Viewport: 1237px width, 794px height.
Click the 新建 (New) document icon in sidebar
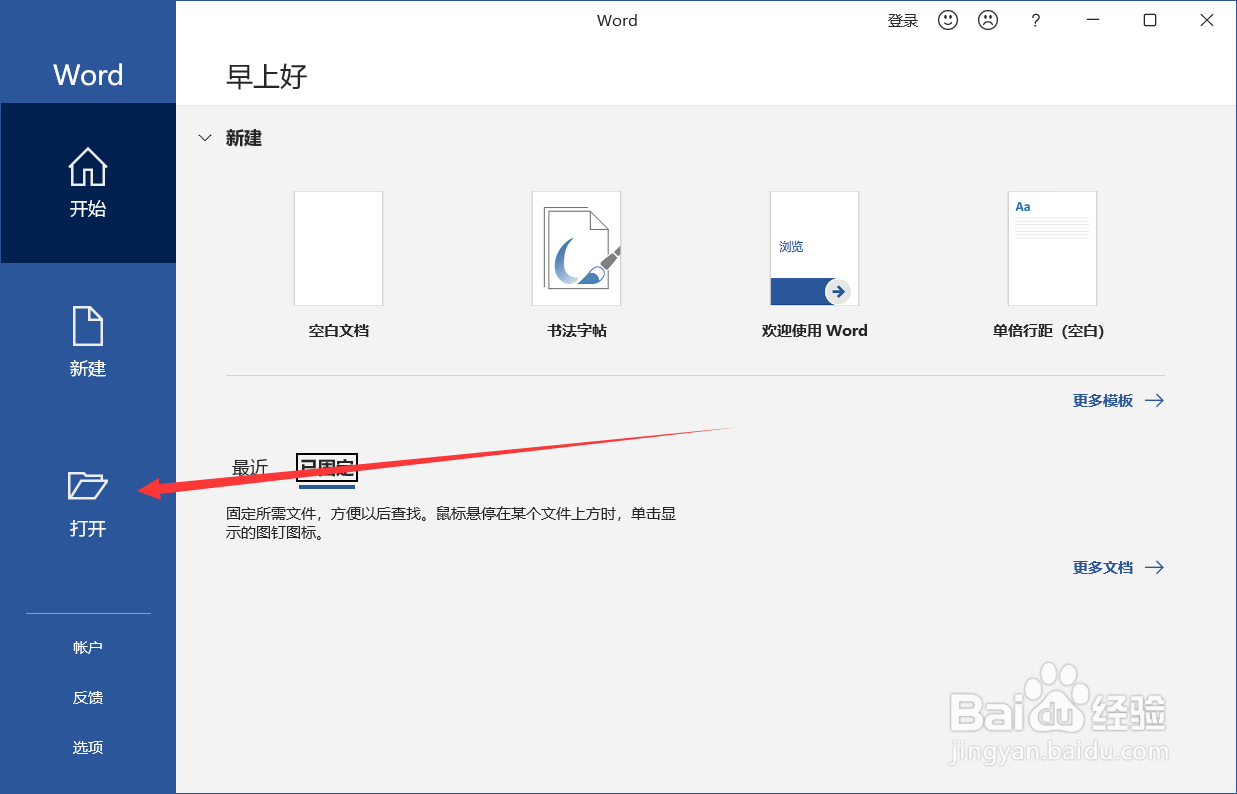tap(88, 326)
